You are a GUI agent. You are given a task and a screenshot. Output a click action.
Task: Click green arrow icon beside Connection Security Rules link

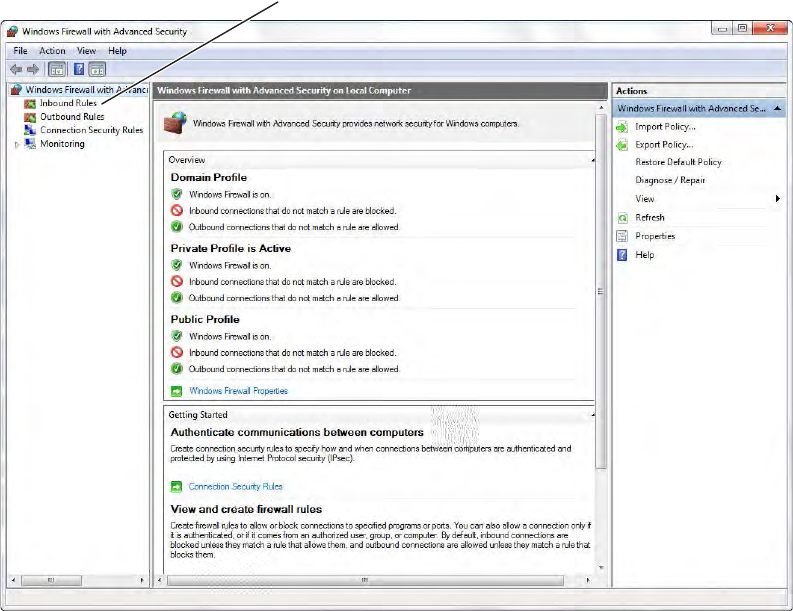176,487
